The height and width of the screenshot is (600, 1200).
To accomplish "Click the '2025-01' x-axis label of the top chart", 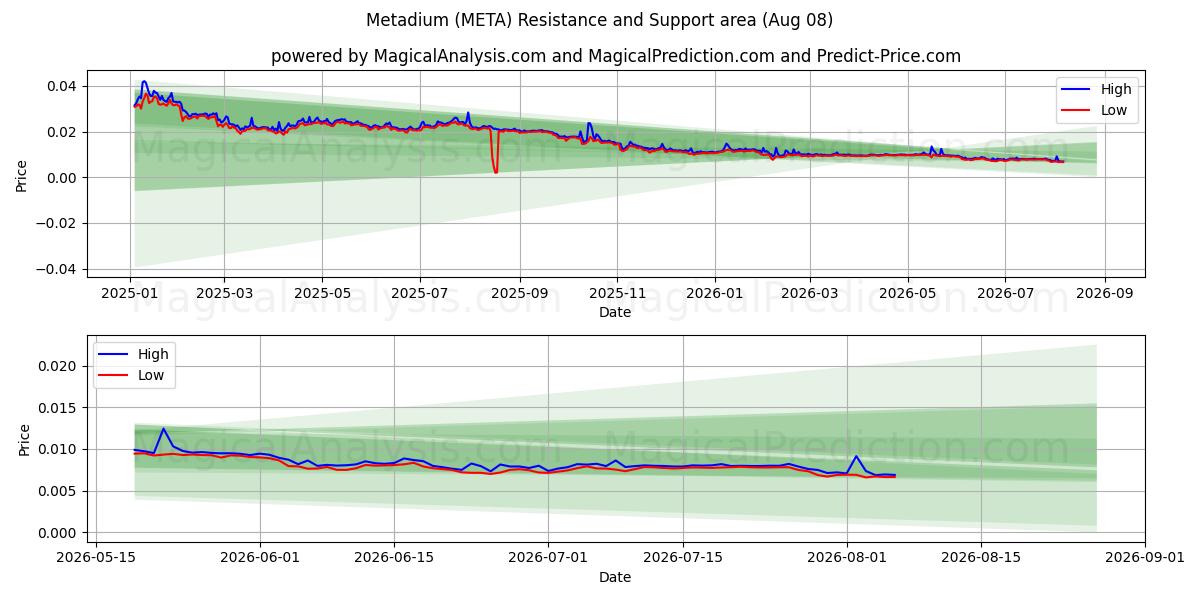I will 130,295.
